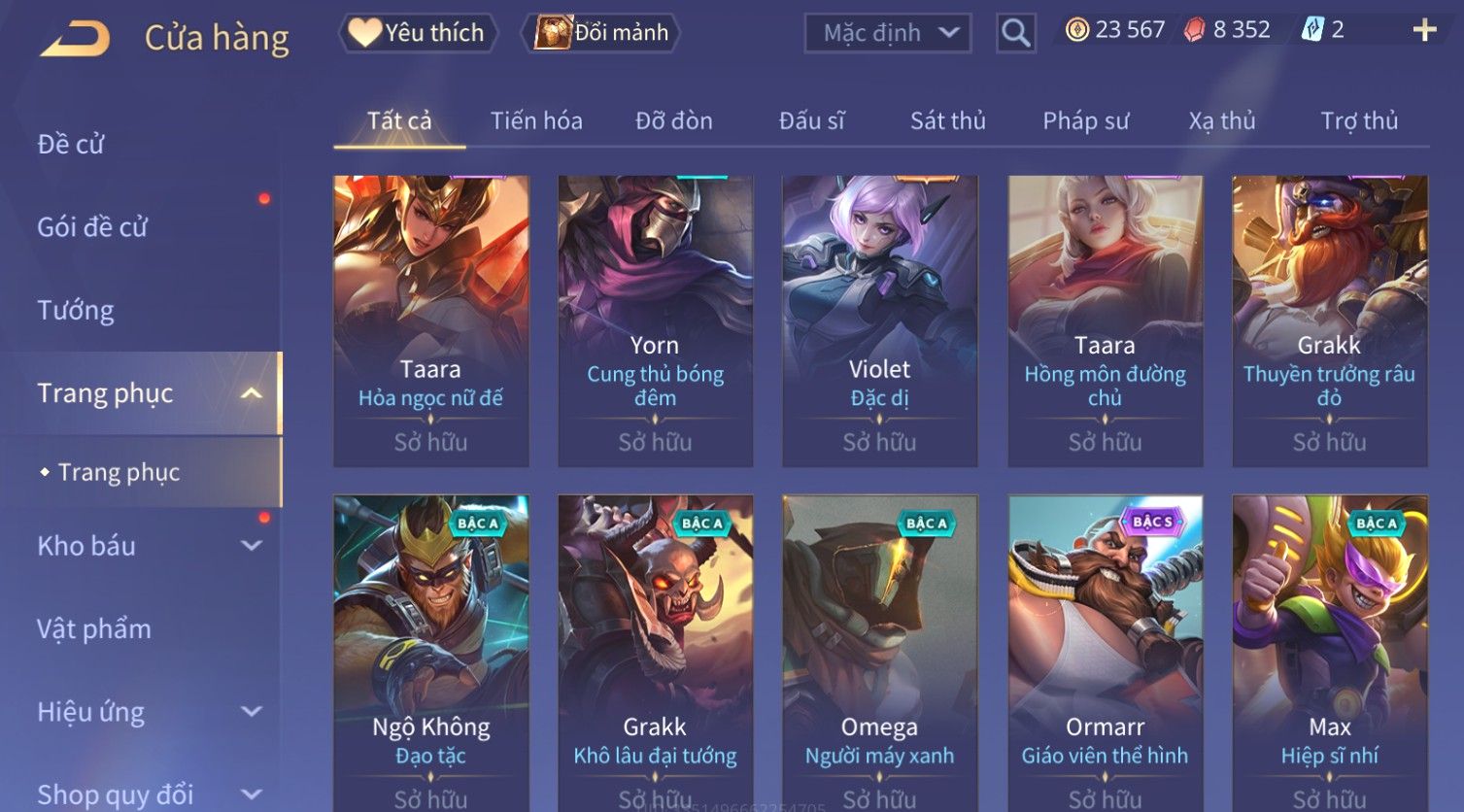Viewport: 1464px width, 812px height.
Task: Open Gói đề cử in sidebar
Action: point(92,226)
